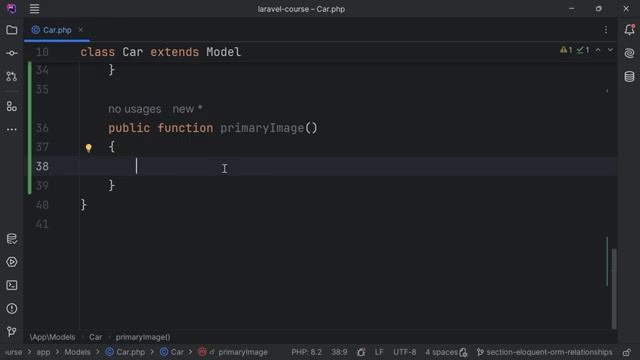Open editor tab options kebab menu
The image size is (640, 360).
606,30
